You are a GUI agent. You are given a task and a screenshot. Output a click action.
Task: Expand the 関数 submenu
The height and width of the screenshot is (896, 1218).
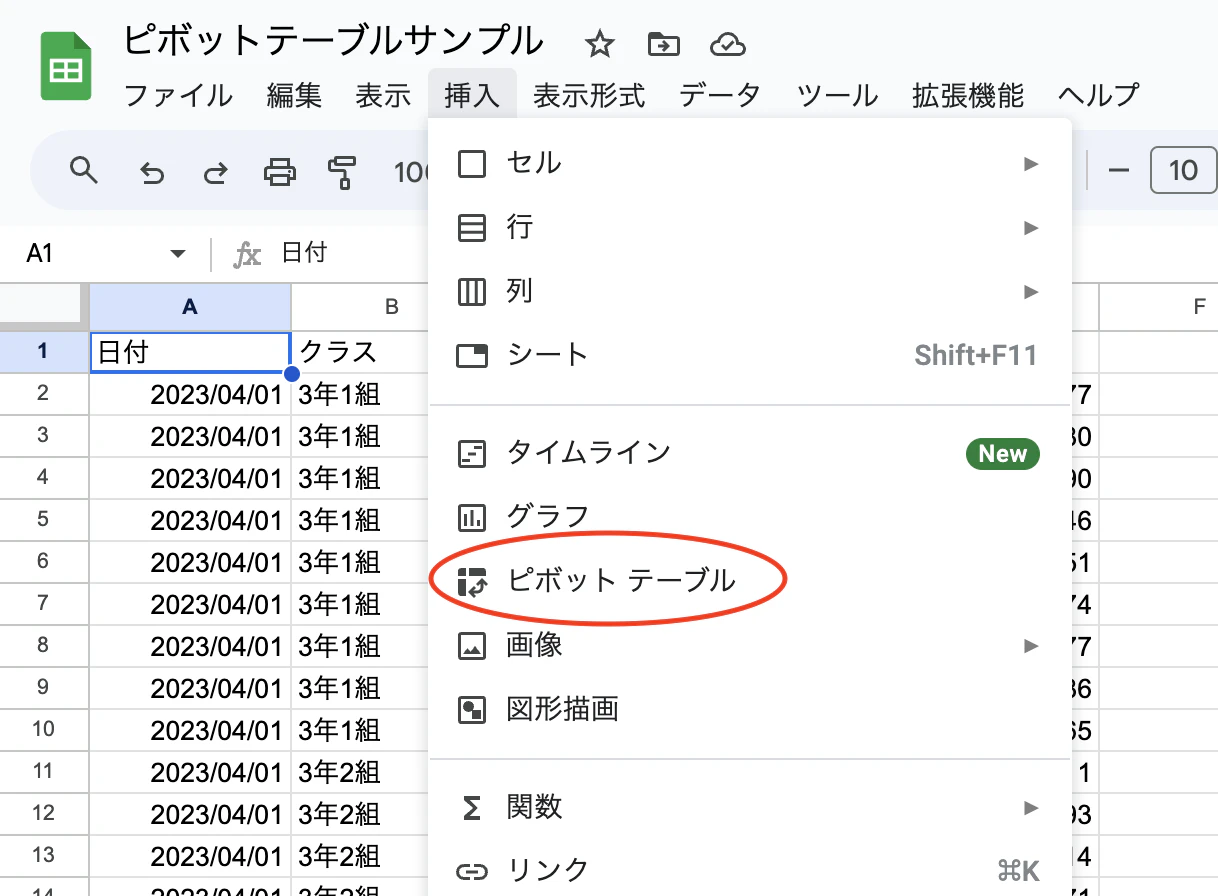click(1030, 808)
